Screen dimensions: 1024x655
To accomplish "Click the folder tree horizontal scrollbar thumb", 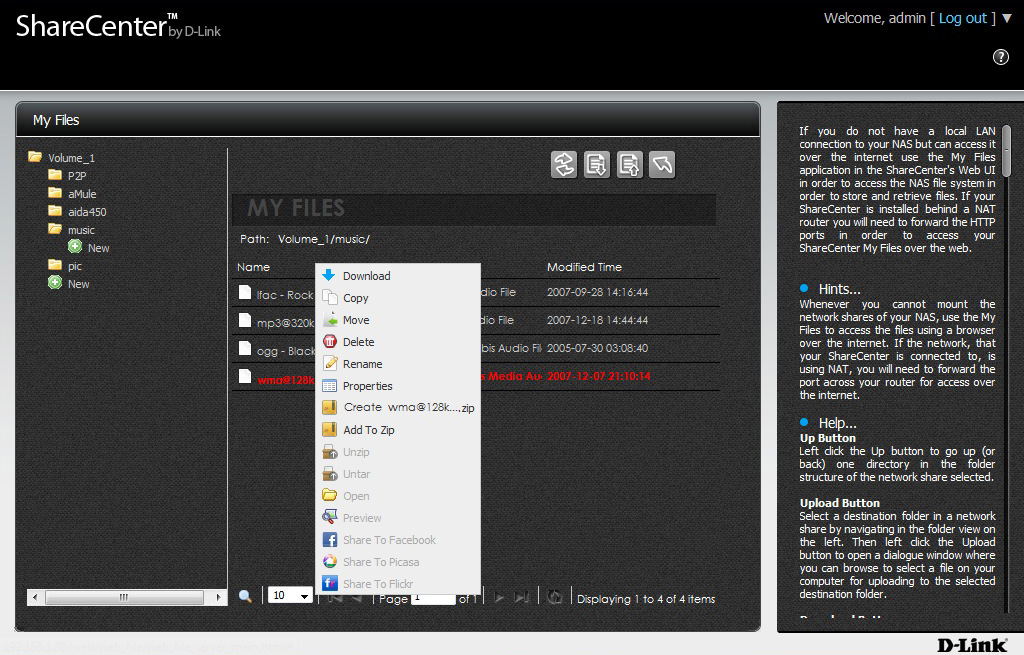I will [x=124, y=597].
